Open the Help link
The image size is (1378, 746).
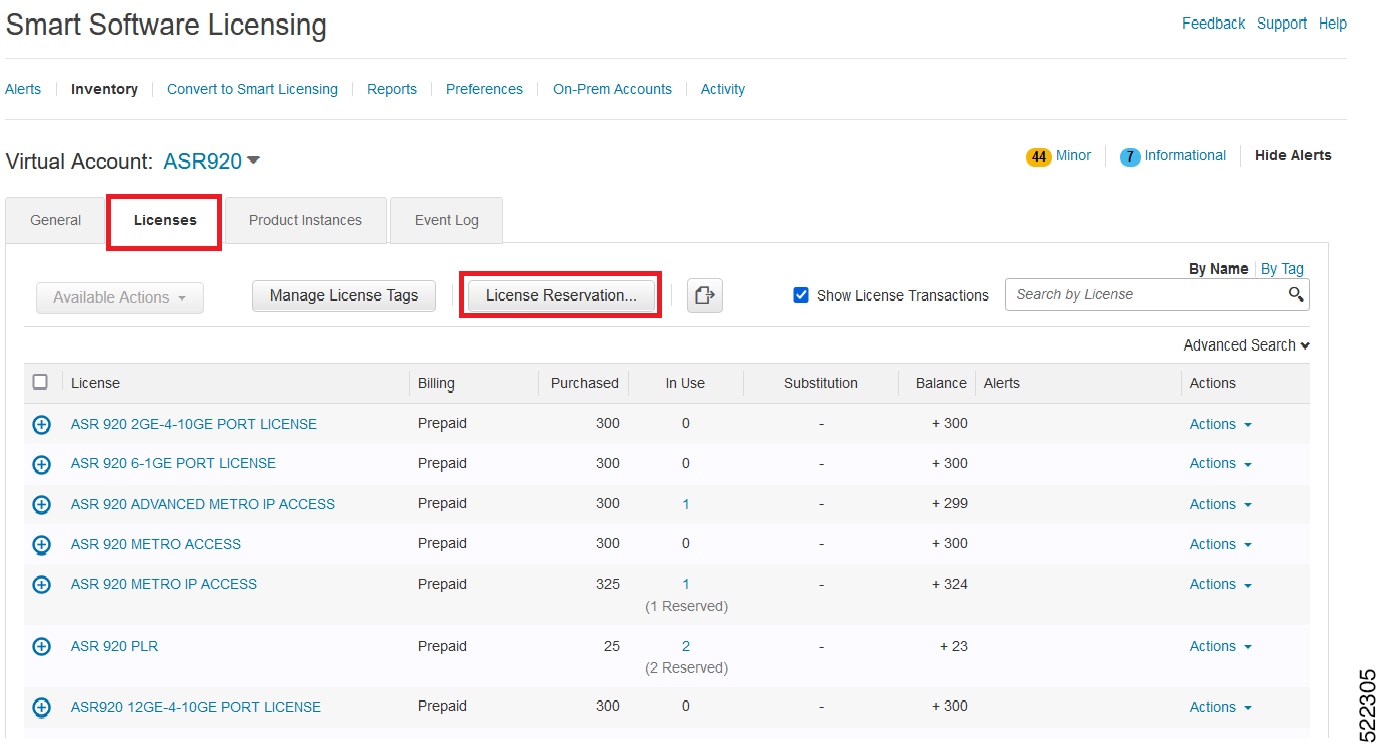click(1333, 23)
